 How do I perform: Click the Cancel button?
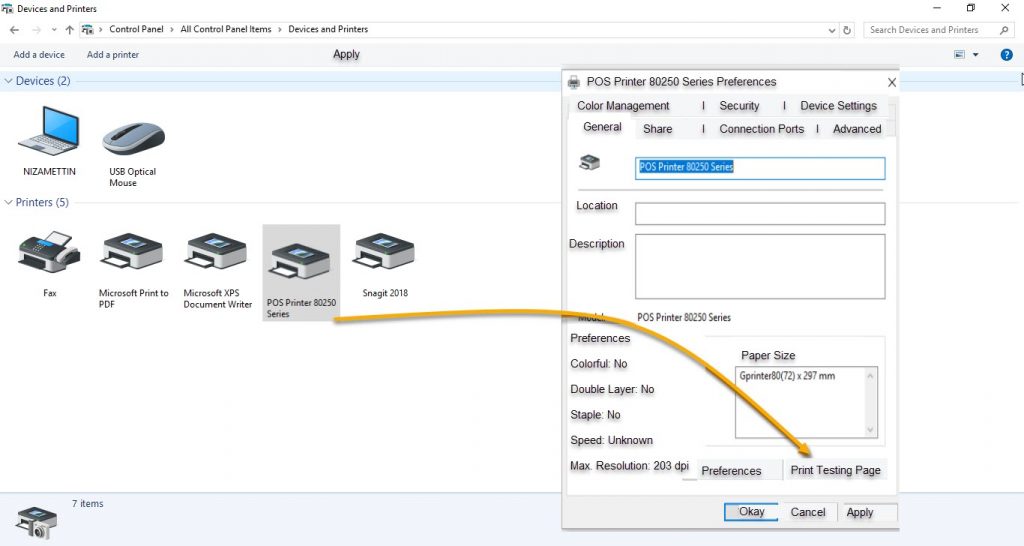[x=808, y=513]
